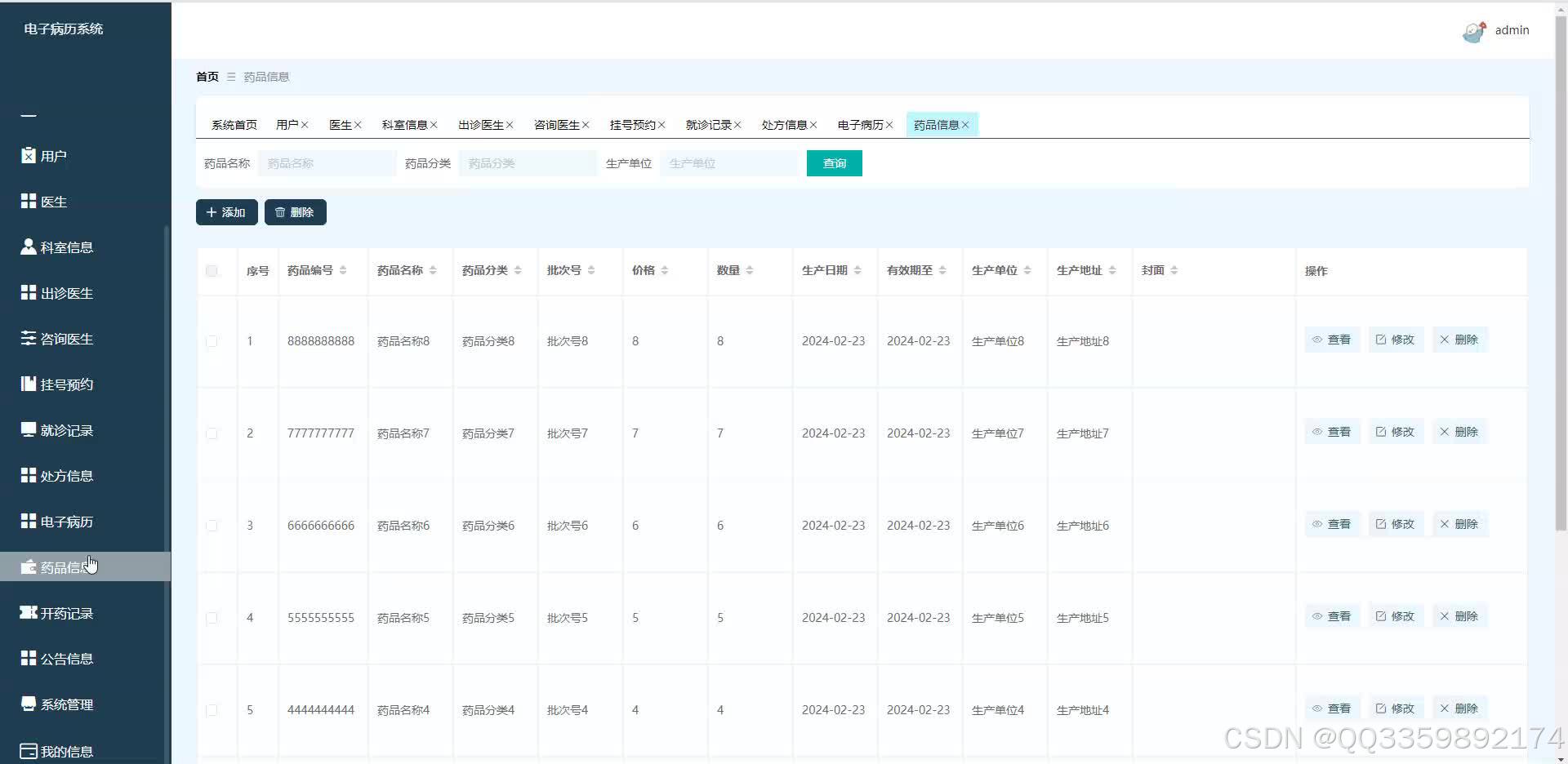Toggle the select-all header checkbox
This screenshot has width=1568, height=764.
click(212, 271)
